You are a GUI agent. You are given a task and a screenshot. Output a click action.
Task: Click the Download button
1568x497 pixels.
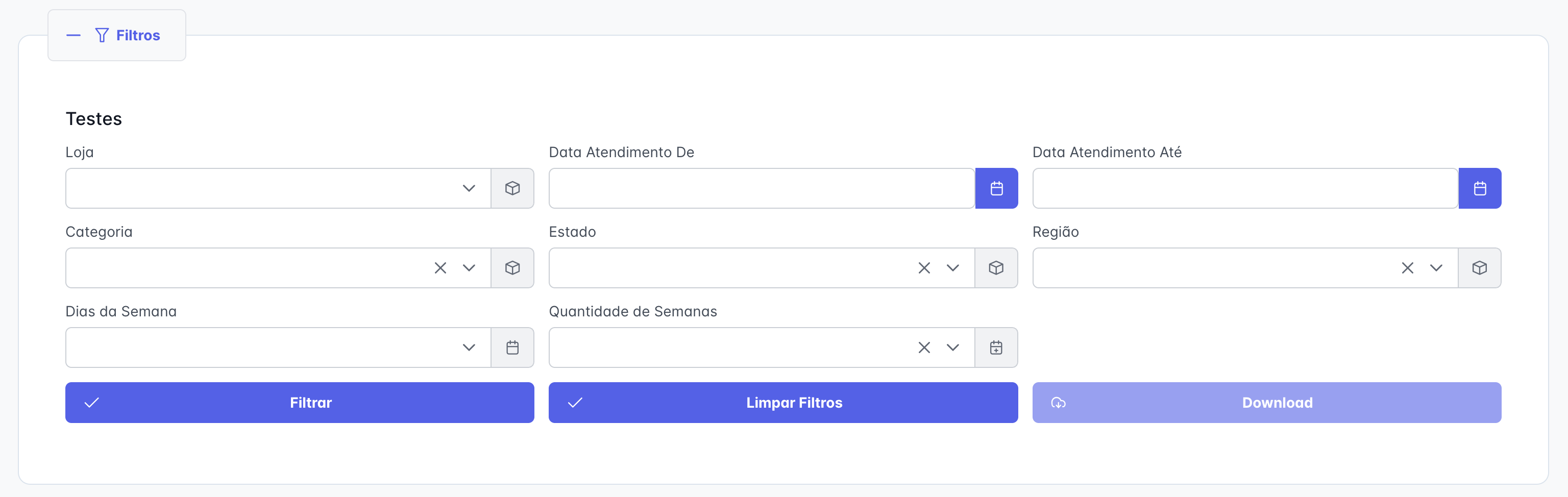[x=1267, y=403]
